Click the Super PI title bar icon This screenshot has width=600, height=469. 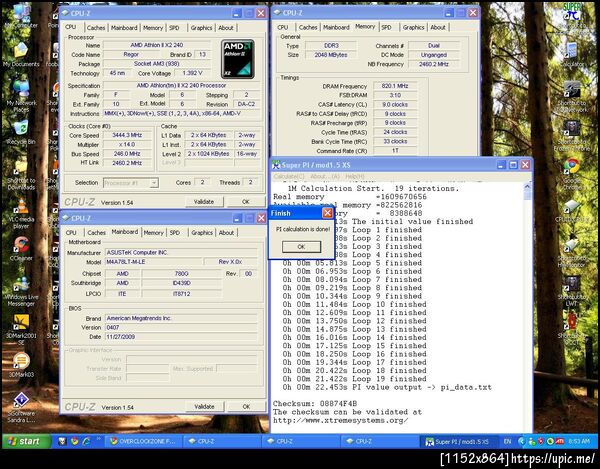(276, 165)
